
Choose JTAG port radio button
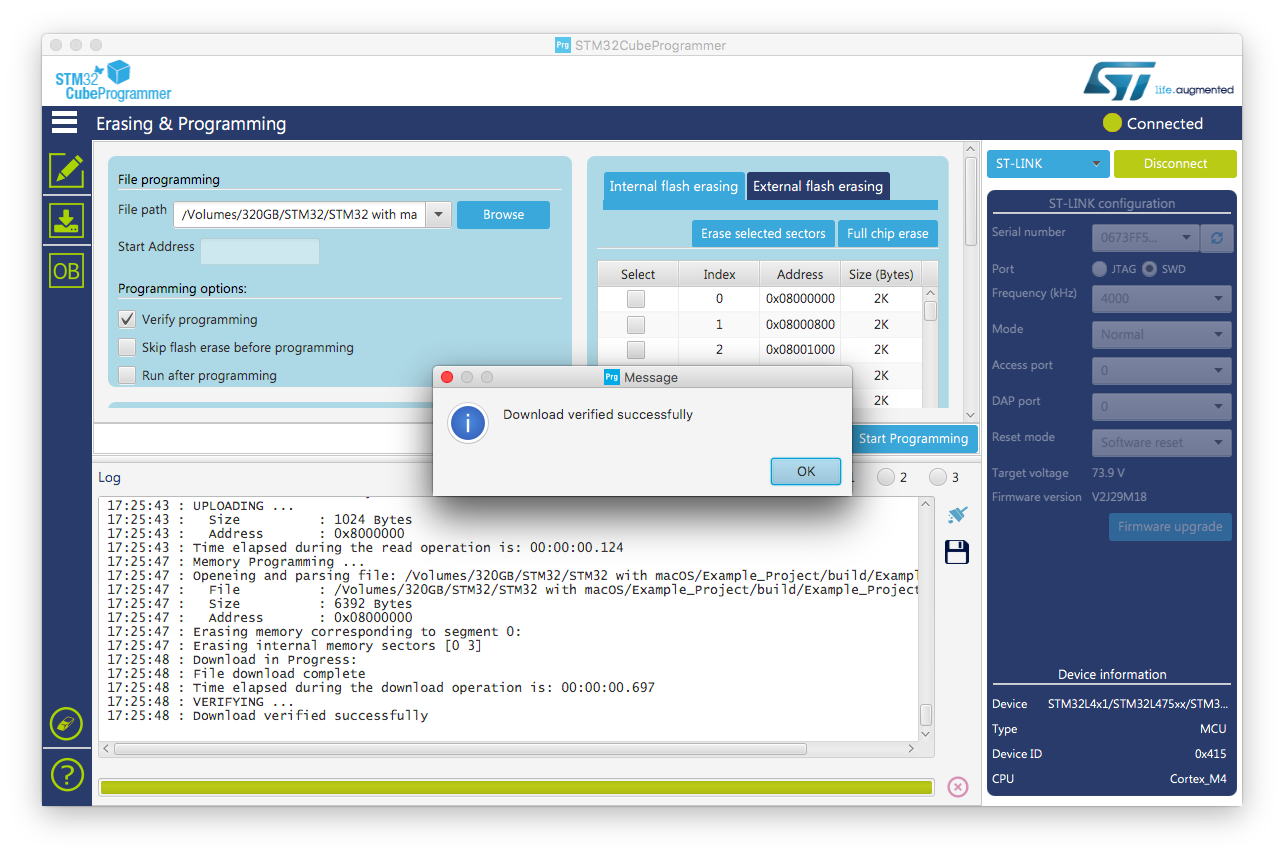point(1100,269)
